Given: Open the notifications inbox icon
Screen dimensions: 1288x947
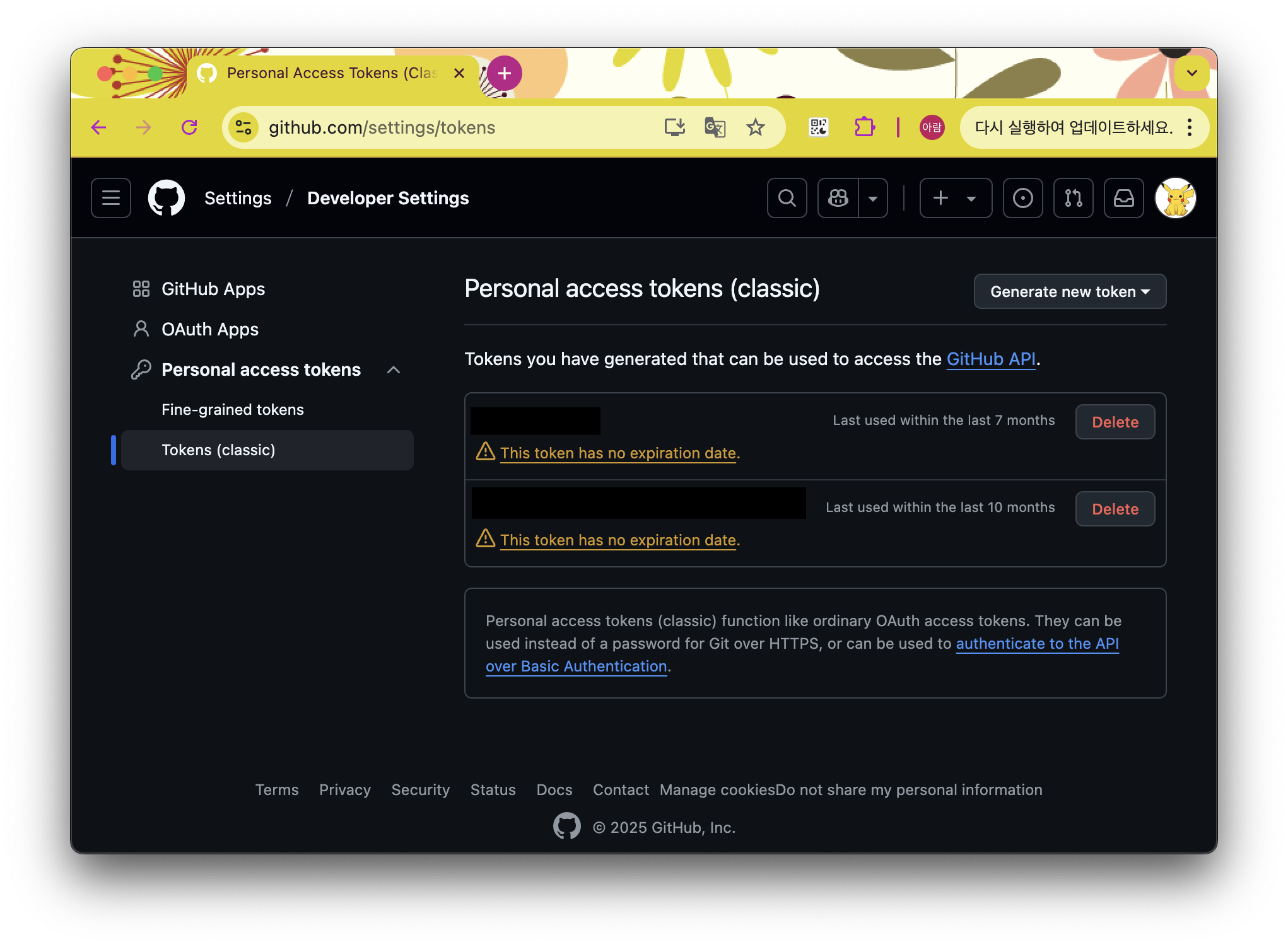Looking at the screenshot, I should (x=1123, y=198).
